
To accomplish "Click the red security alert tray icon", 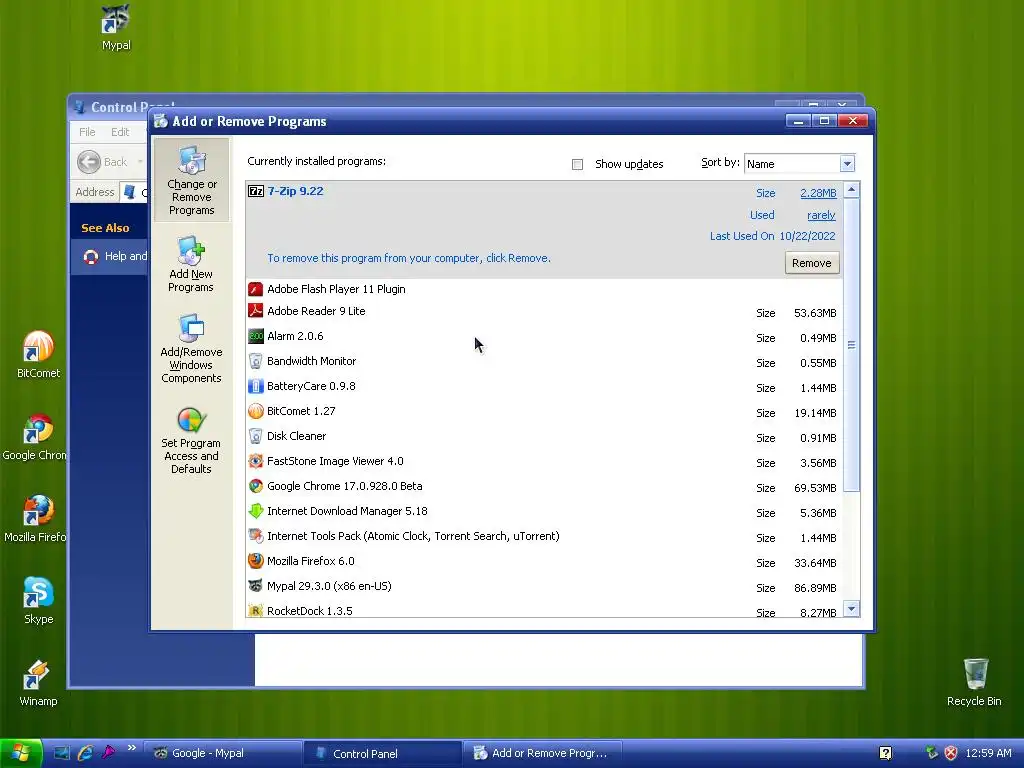I will tap(952, 753).
